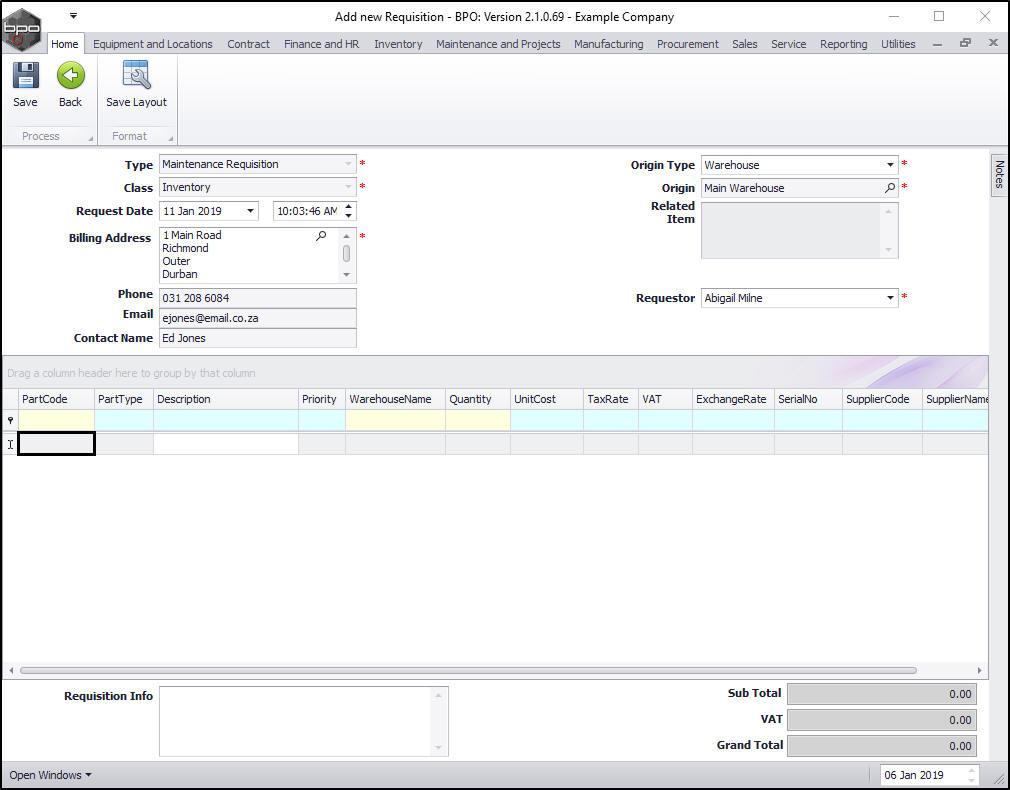
Task: Switch to the Contract tab
Action: coord(248,44)
